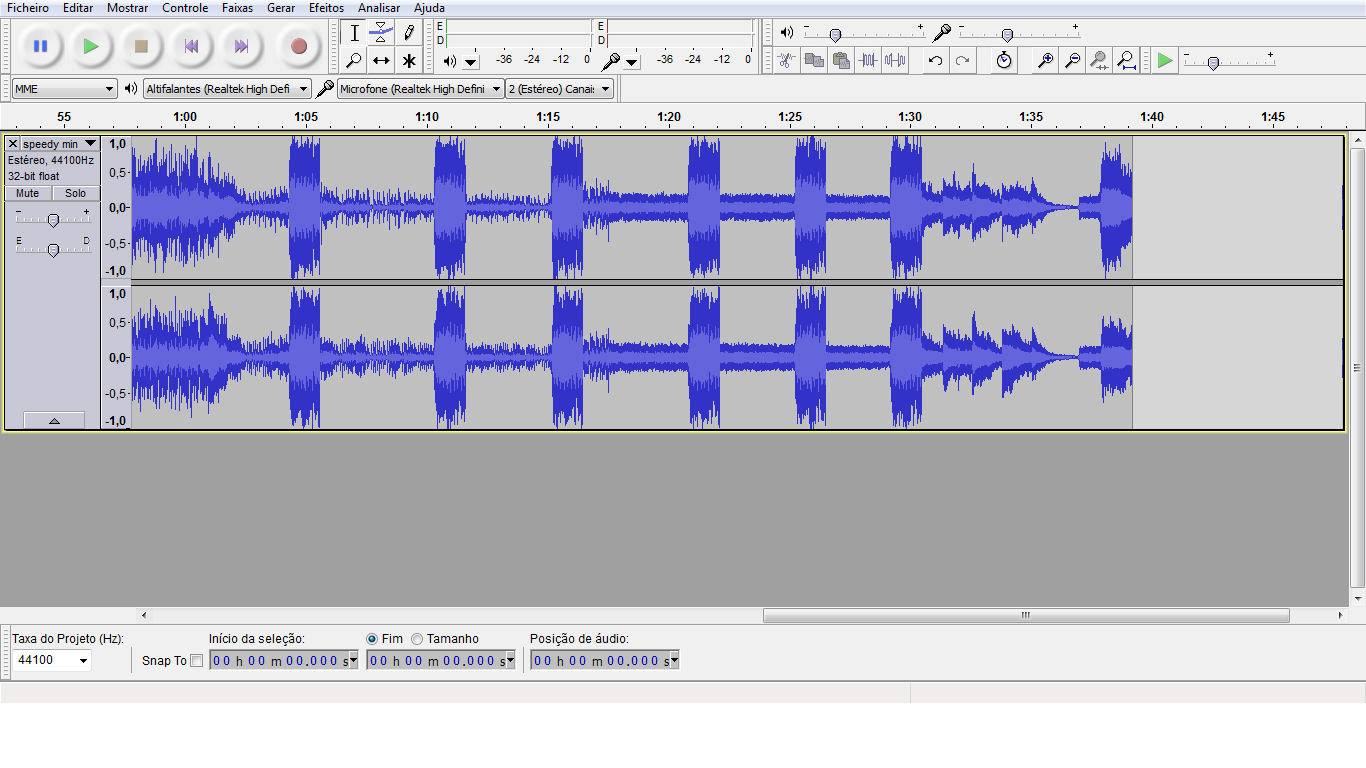Open the Sync-Lock clock icon
This screenshot has width=1366, height=768.
point(1004,61)
